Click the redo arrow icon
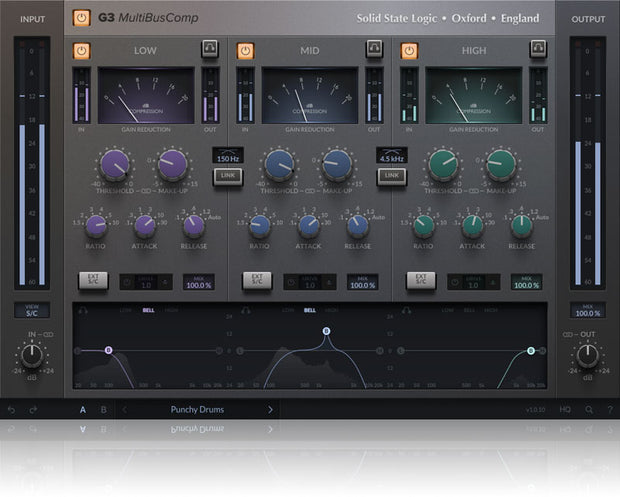This screenshot has height=497, width=620. [x=34, y=410]
